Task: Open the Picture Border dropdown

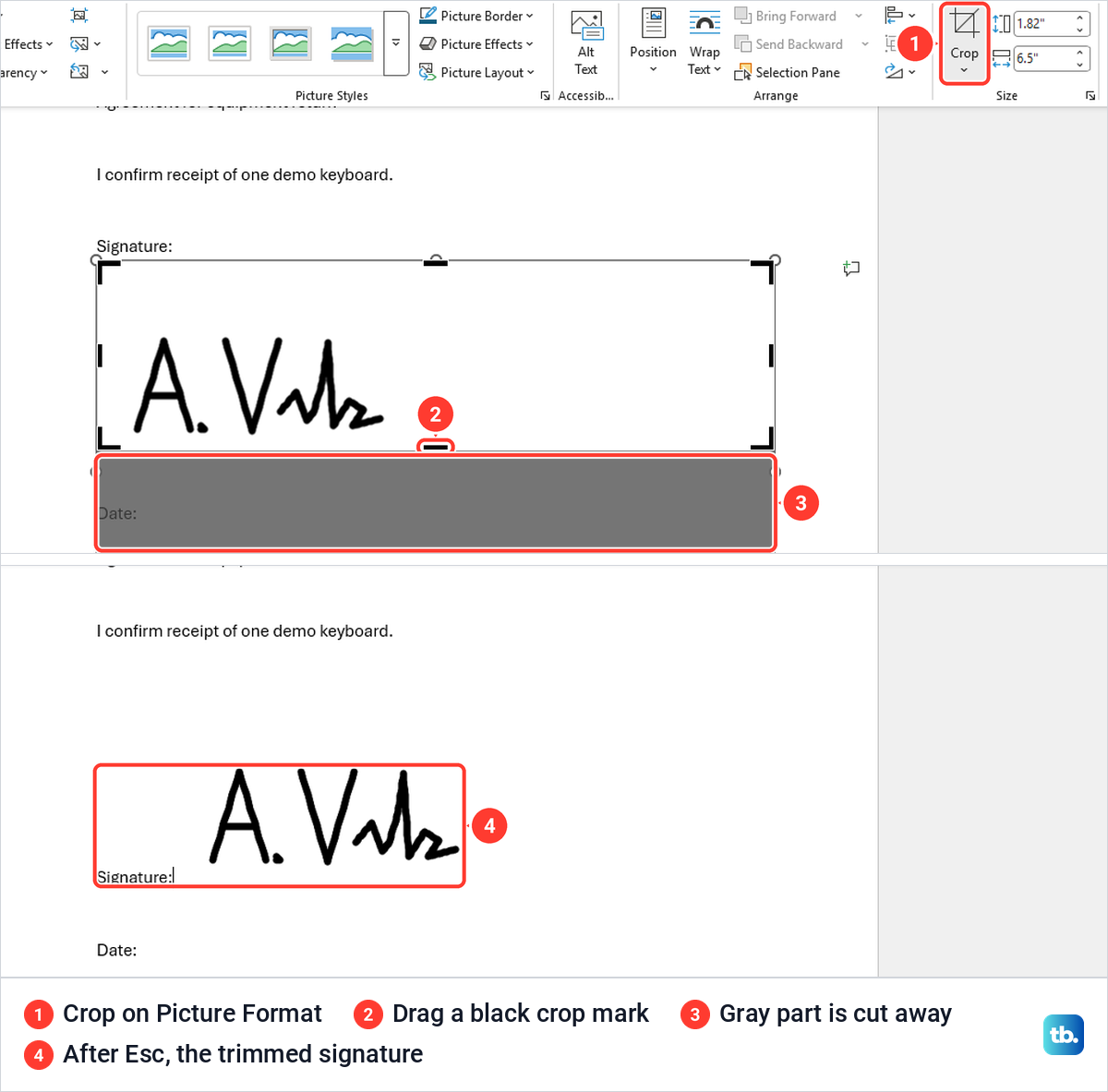Action: (x=476, y=16)
